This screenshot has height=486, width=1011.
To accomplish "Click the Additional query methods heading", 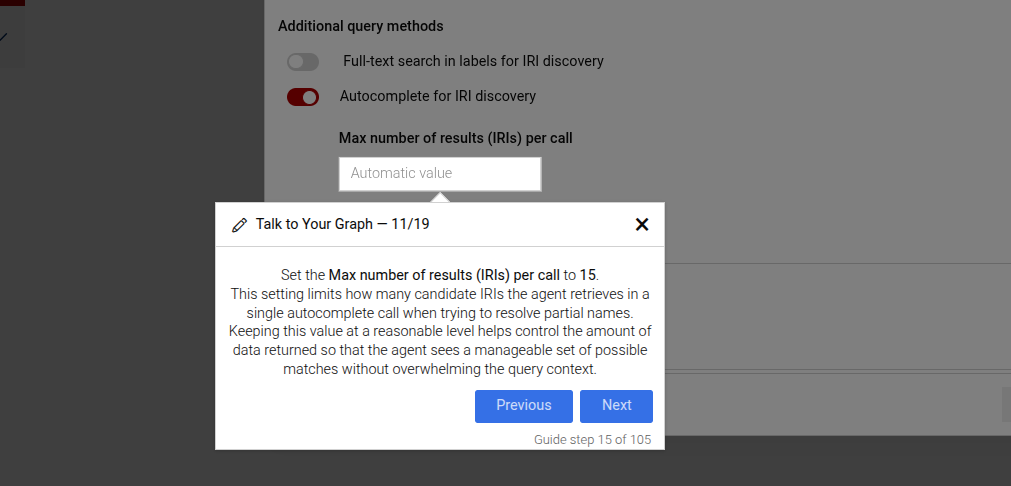I will click(x=360, y=26).
